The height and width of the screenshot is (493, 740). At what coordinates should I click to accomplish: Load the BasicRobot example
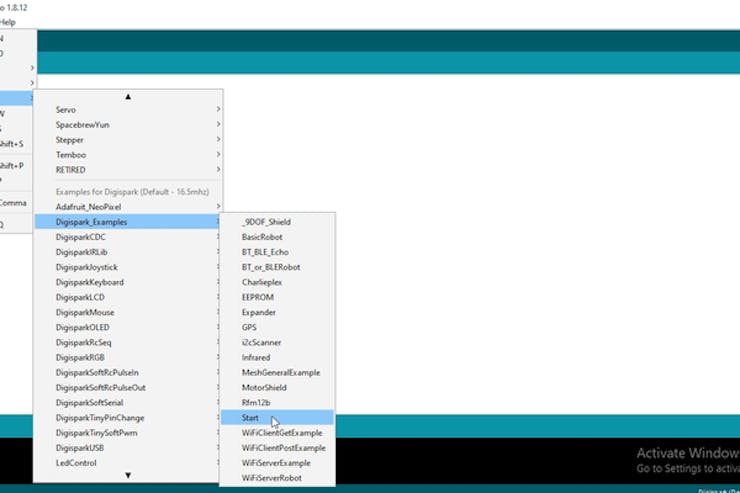278,237
